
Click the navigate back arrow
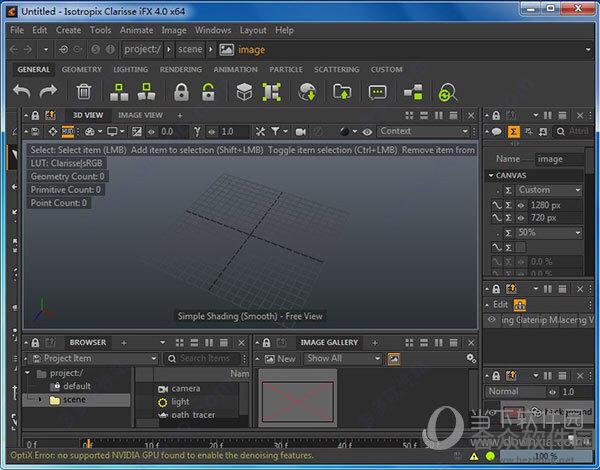[x=14, y=49]
